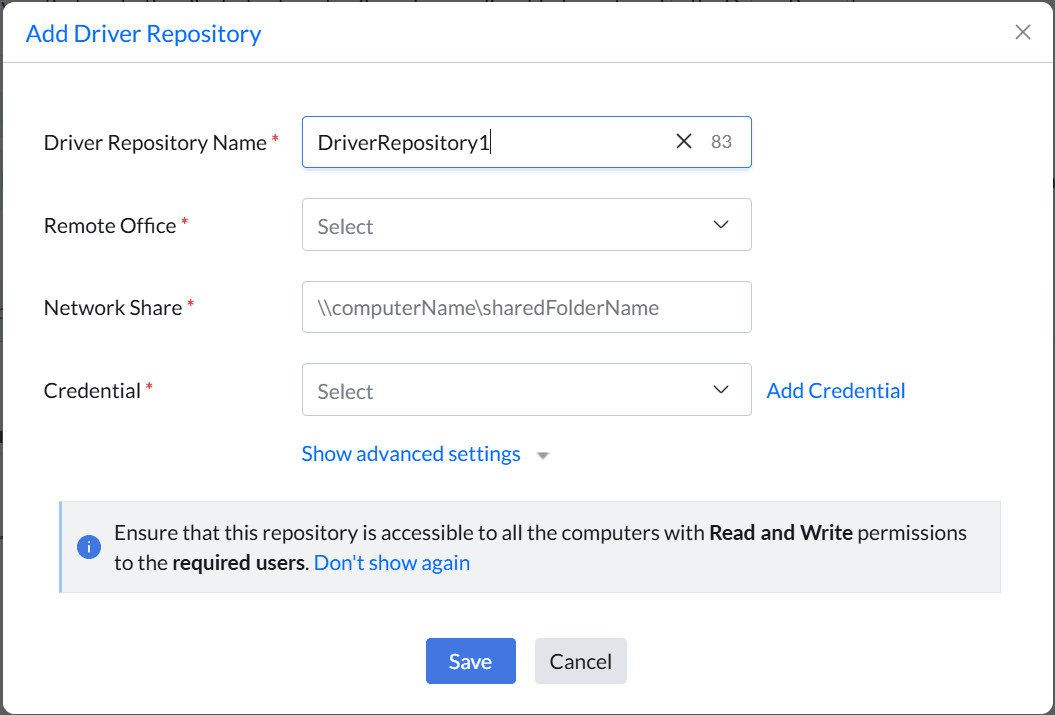Viewport: 1055px width, 715px height.
Task: Focus the Network Share input field
Action: (x=527, y=307)
